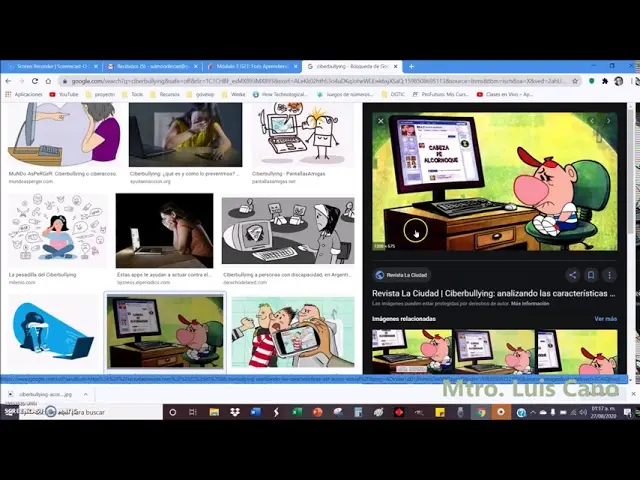
Task: Expand the system tray hidden icons arrow
Action: coord(533,412)
